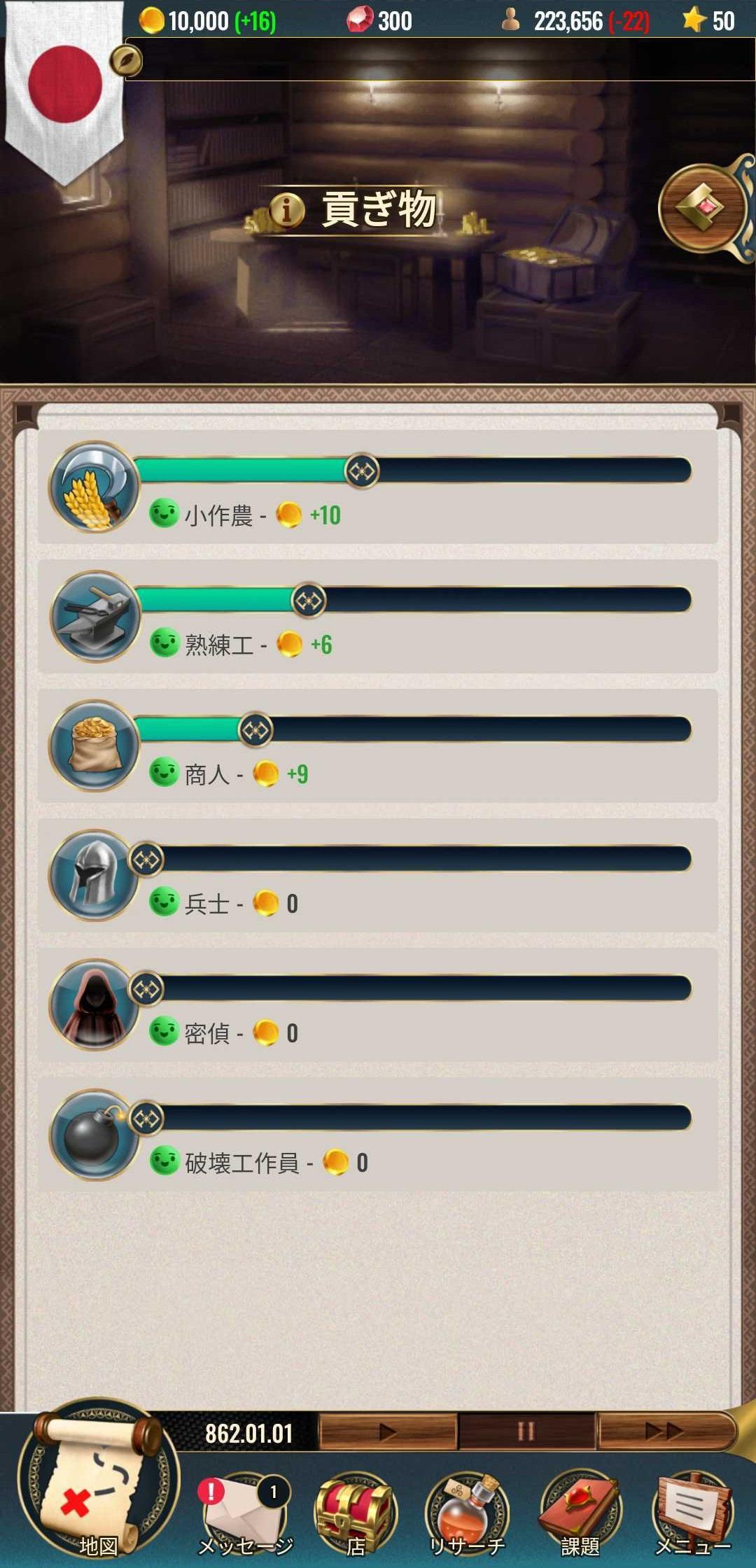Open the 課題 red book icon
The image size is (756, 1568).
click(x=580, y=1512)
